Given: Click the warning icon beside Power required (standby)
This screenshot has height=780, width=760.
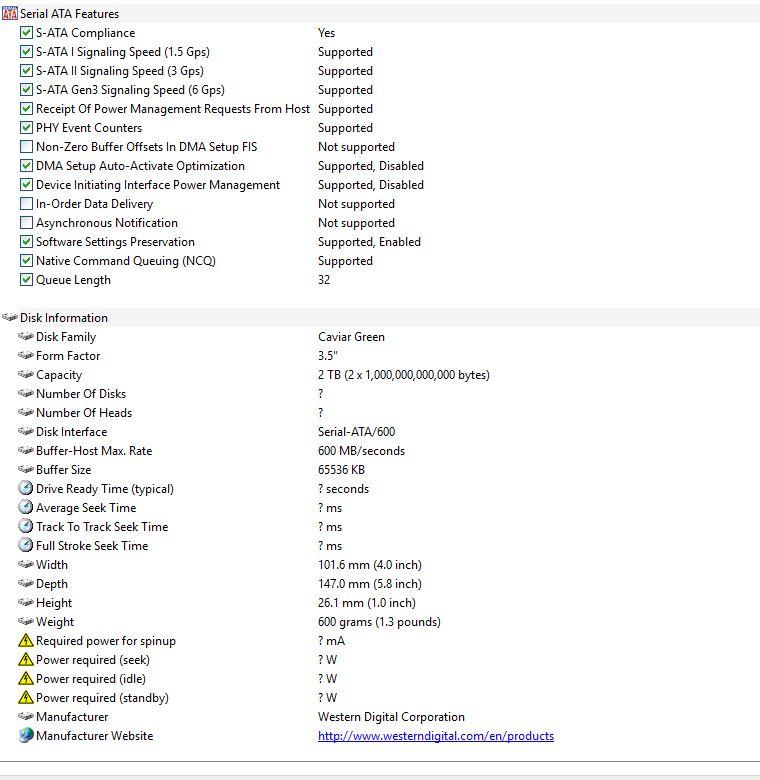Looking at the screenshot, I should tap(25, 697).
